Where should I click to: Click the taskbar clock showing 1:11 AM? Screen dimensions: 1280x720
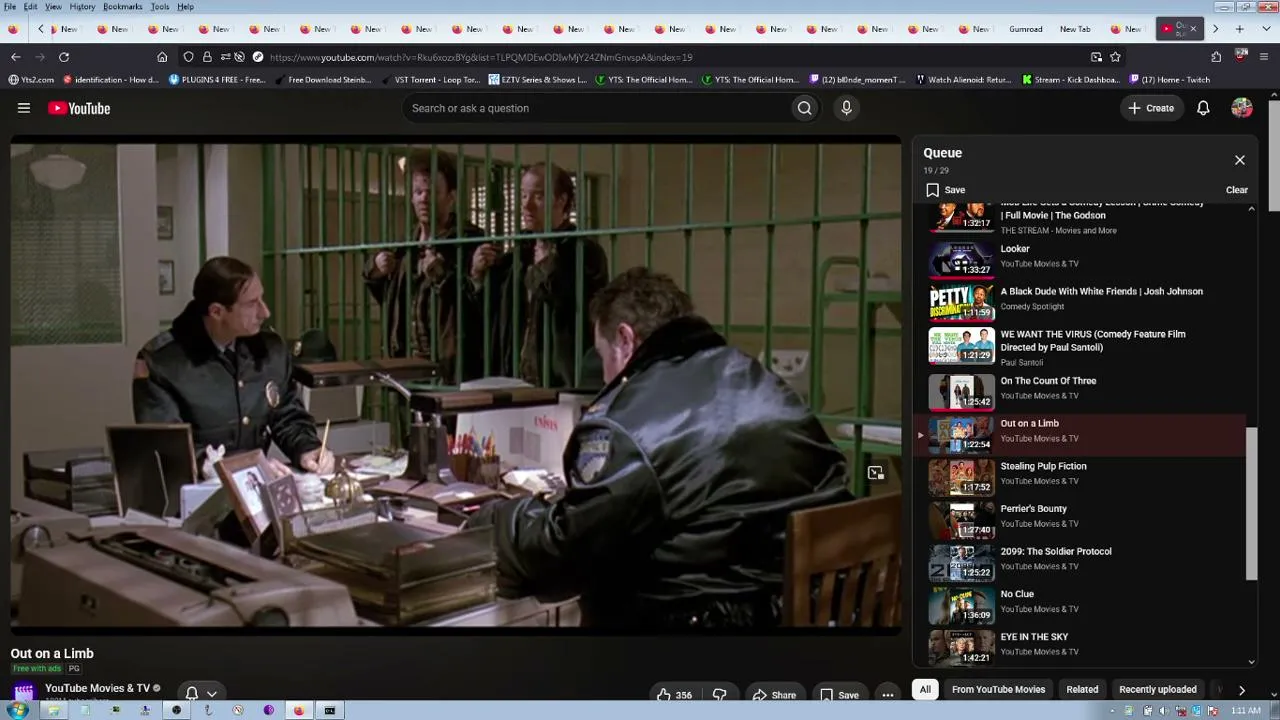pos(1245,710)
